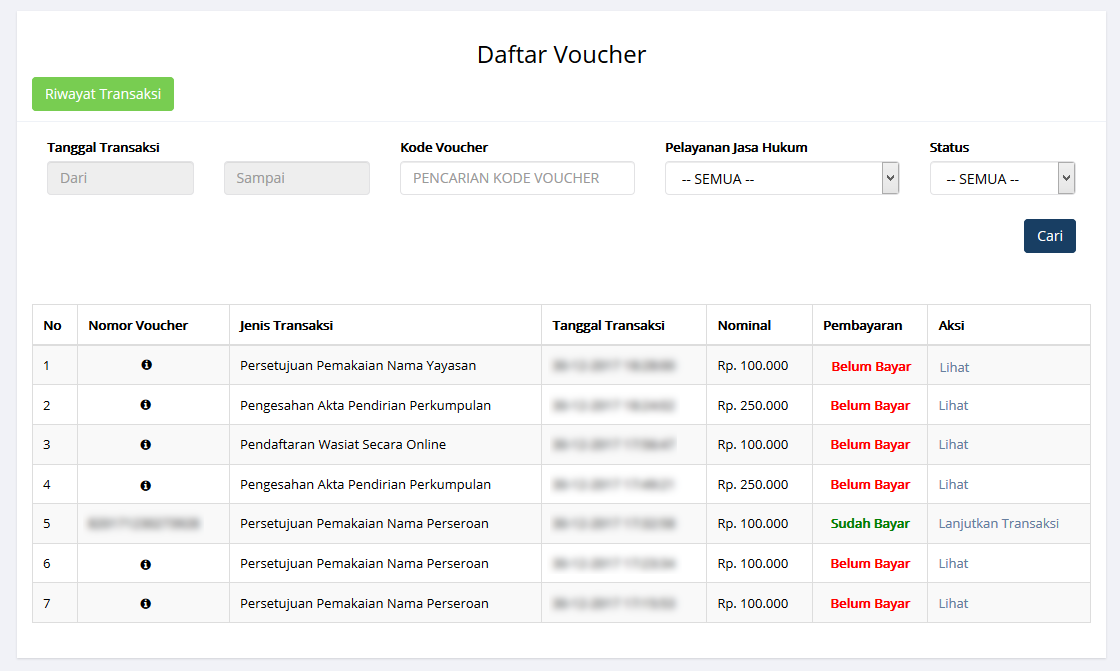Viewport: 1120px width, 671px height.
Task: Open Lihat link in row 7
Action: click(953, 604)
